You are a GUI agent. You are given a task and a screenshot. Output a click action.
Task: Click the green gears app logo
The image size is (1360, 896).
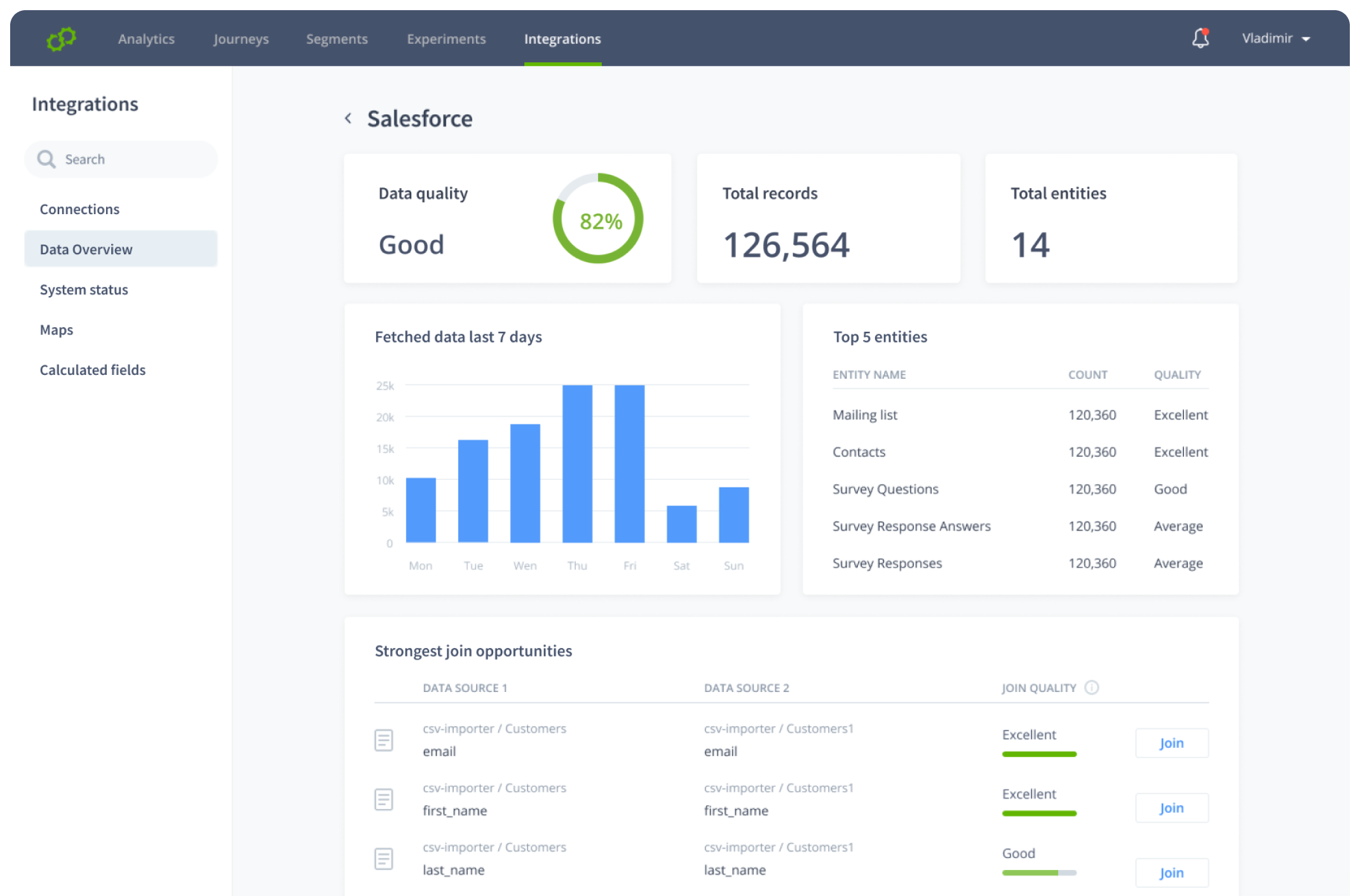pyautogui.click(x=61, y=39)
